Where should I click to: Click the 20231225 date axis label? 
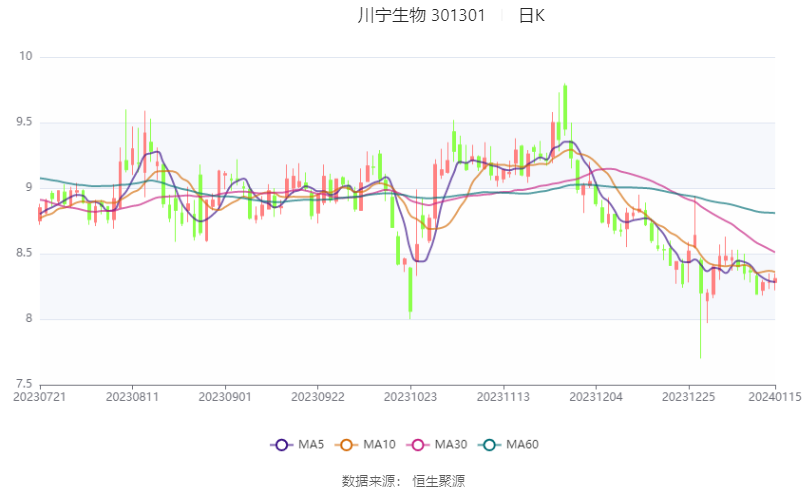[x=688, y=397]
